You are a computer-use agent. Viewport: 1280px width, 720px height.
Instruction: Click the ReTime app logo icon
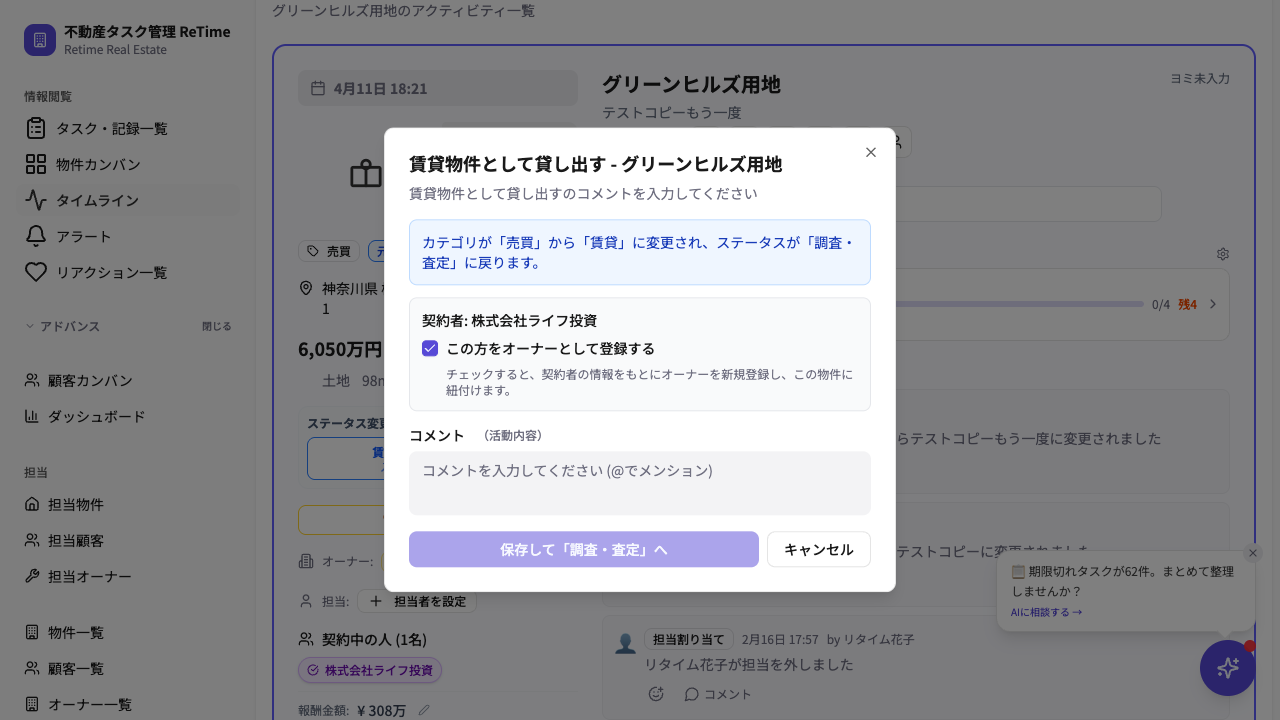click(40, 40)
